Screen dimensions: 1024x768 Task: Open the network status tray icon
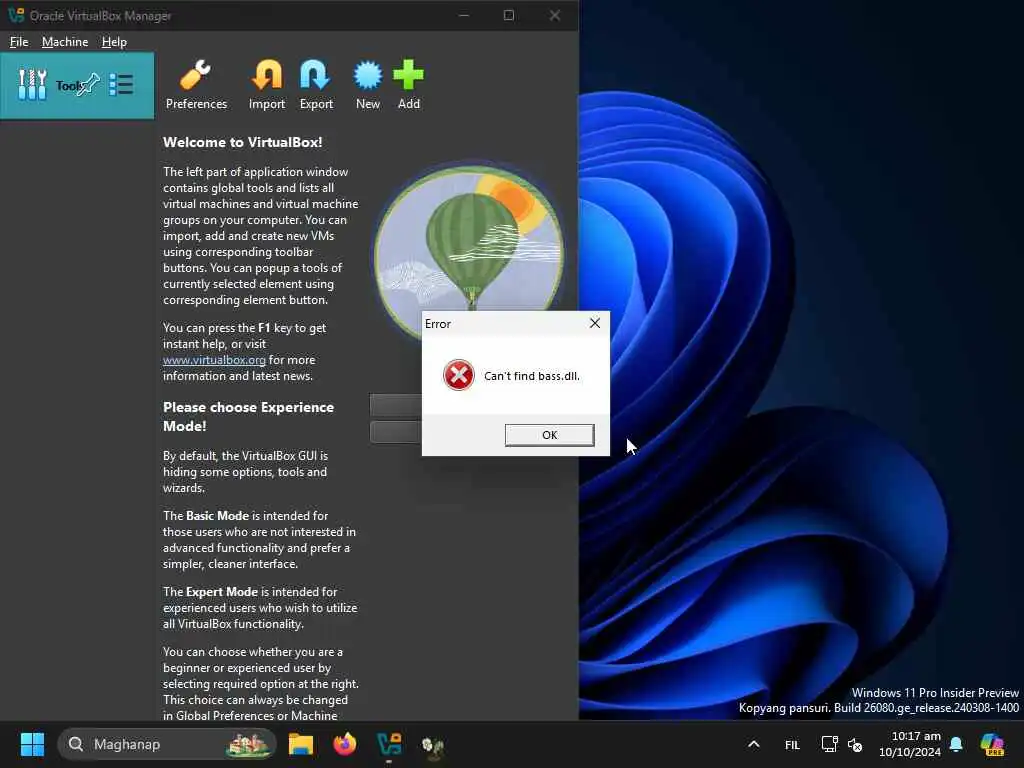(x=829, y=744)
